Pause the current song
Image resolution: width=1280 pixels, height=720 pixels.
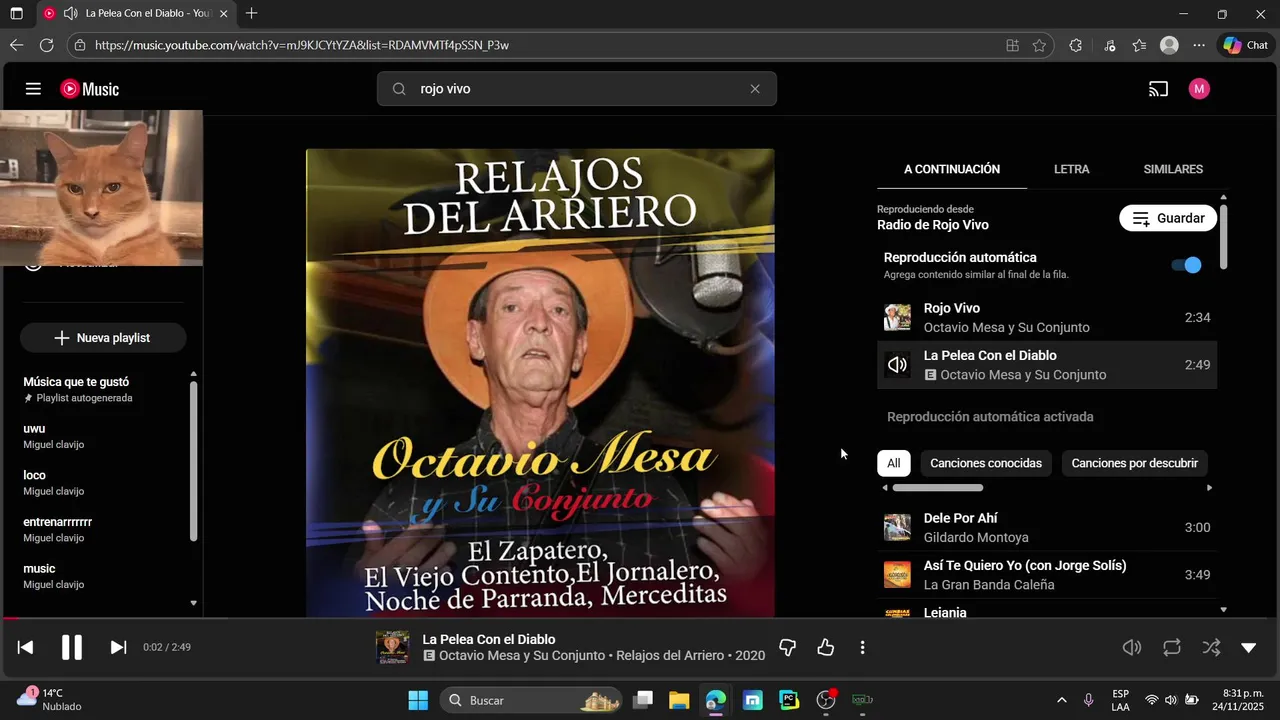click(x=72, y=647)
